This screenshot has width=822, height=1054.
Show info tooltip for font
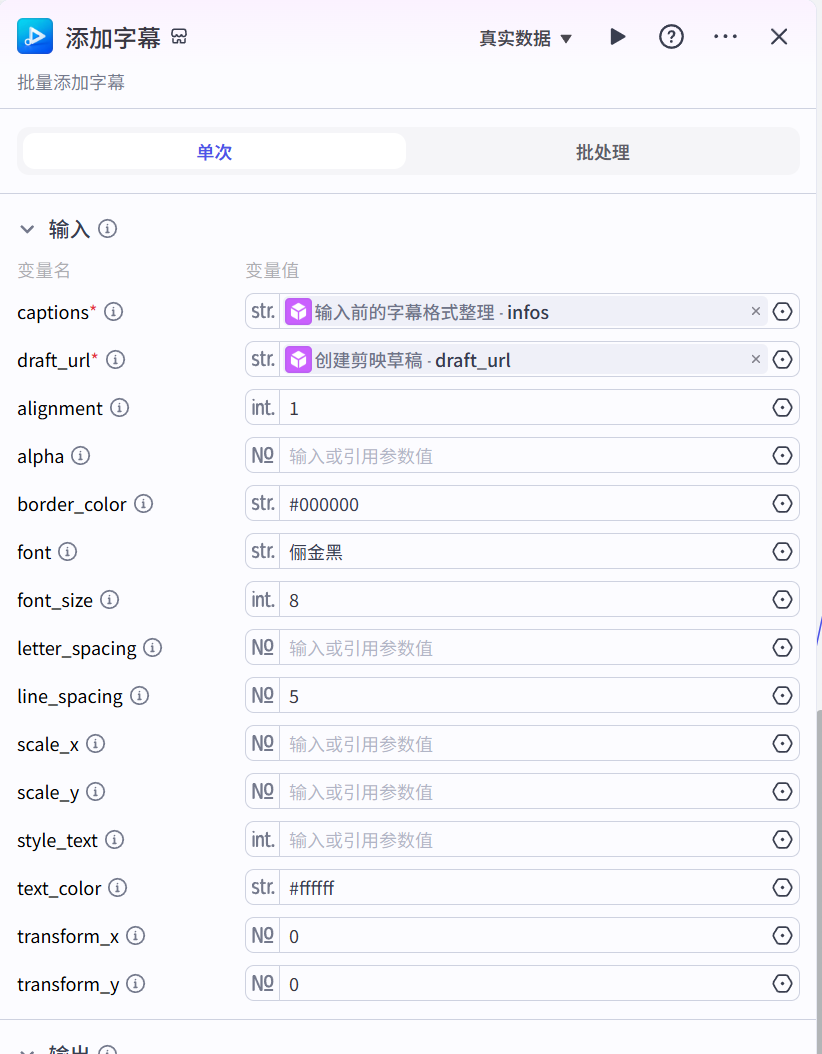pyautogui.click(x=67, y=551)
